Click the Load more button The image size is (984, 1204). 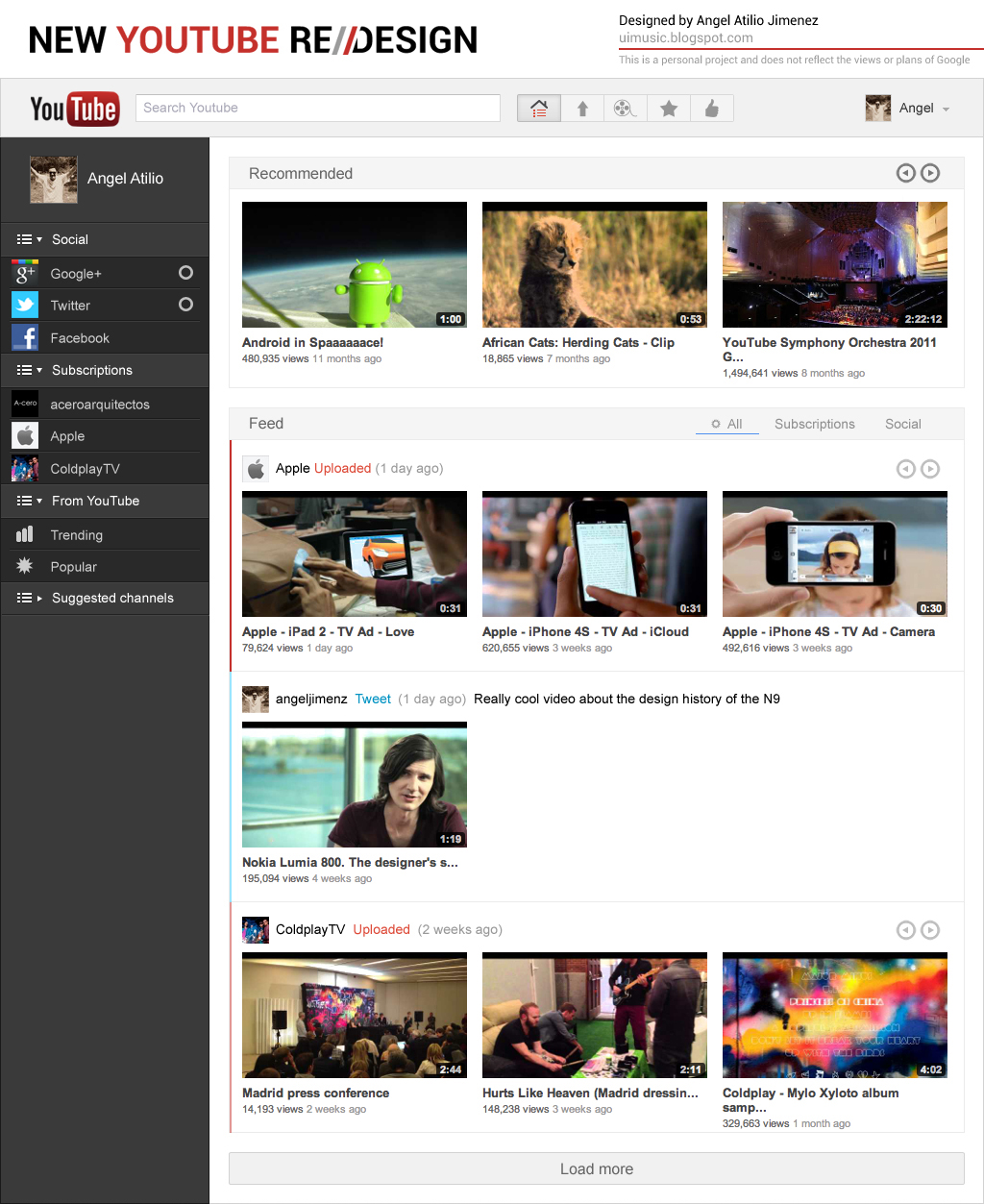point(597,1168)
